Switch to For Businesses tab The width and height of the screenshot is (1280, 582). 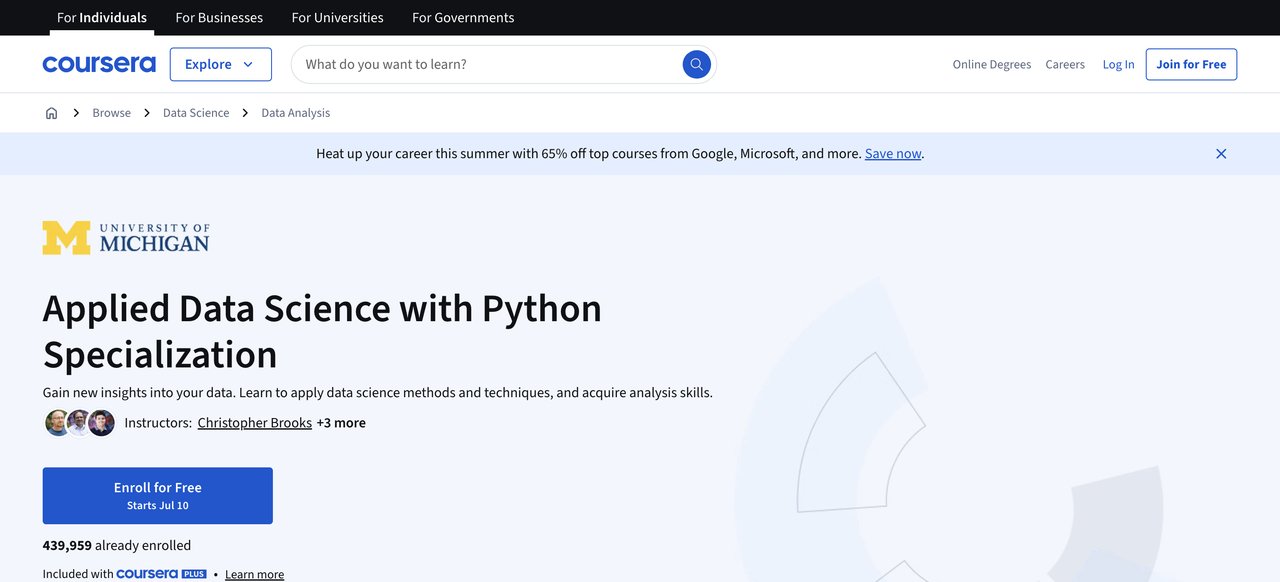click(219, 18)
